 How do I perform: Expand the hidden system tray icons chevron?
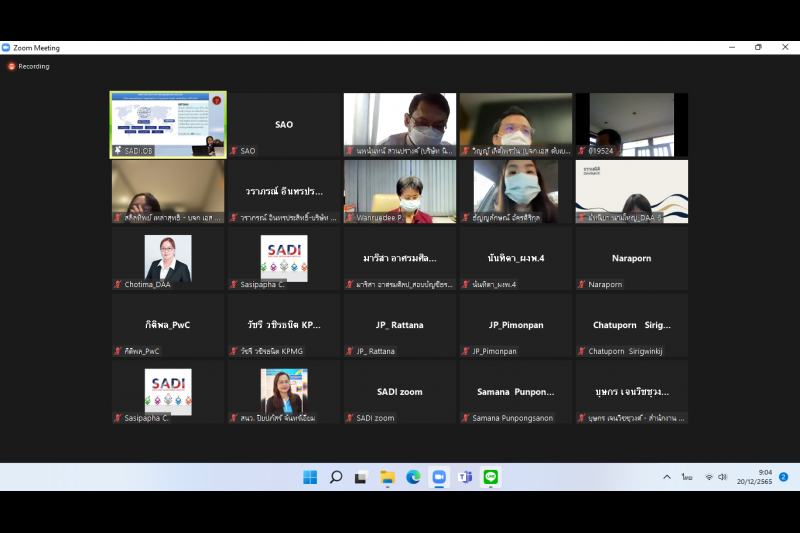[x=667, y=477]
